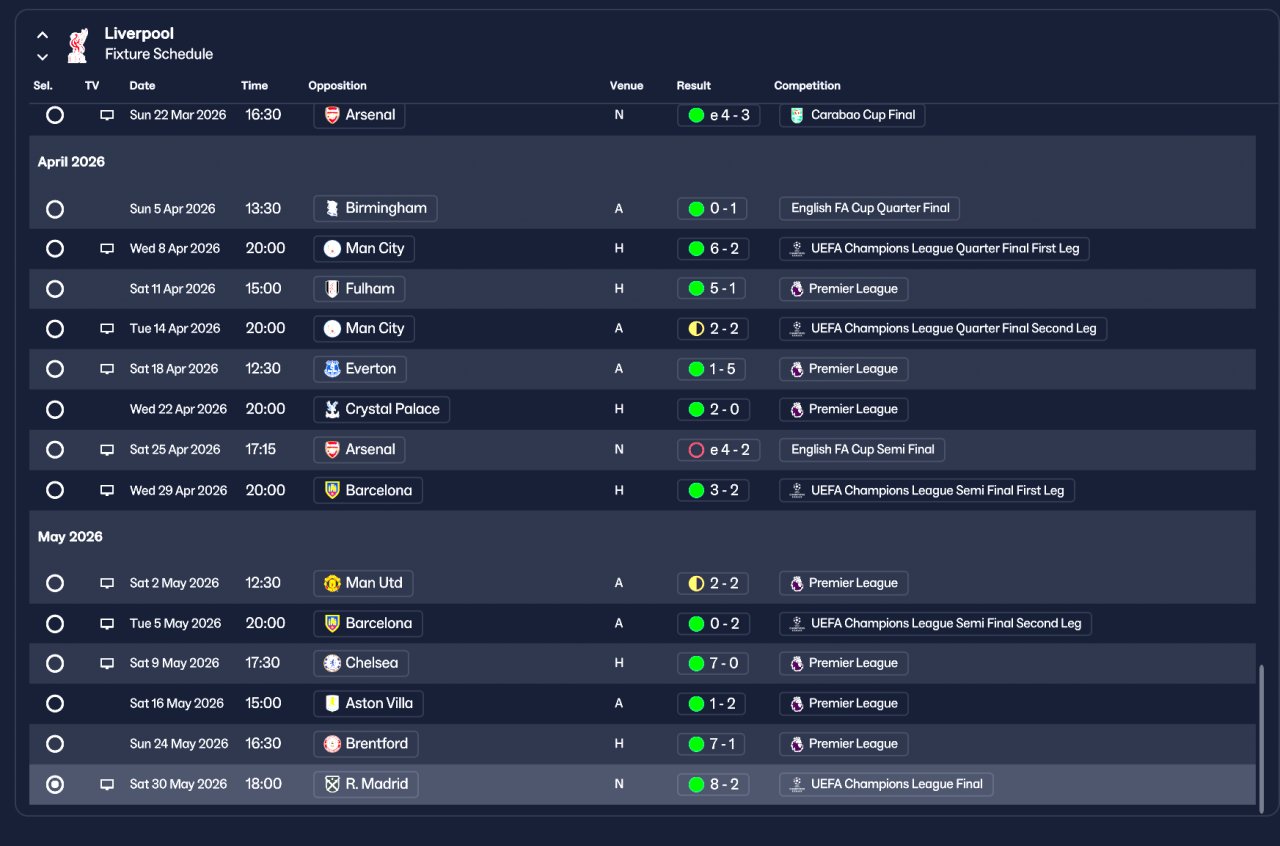Select the Sun 22 Mar 2026 fixture radio
1280x846 pixels.
(55, 115)
